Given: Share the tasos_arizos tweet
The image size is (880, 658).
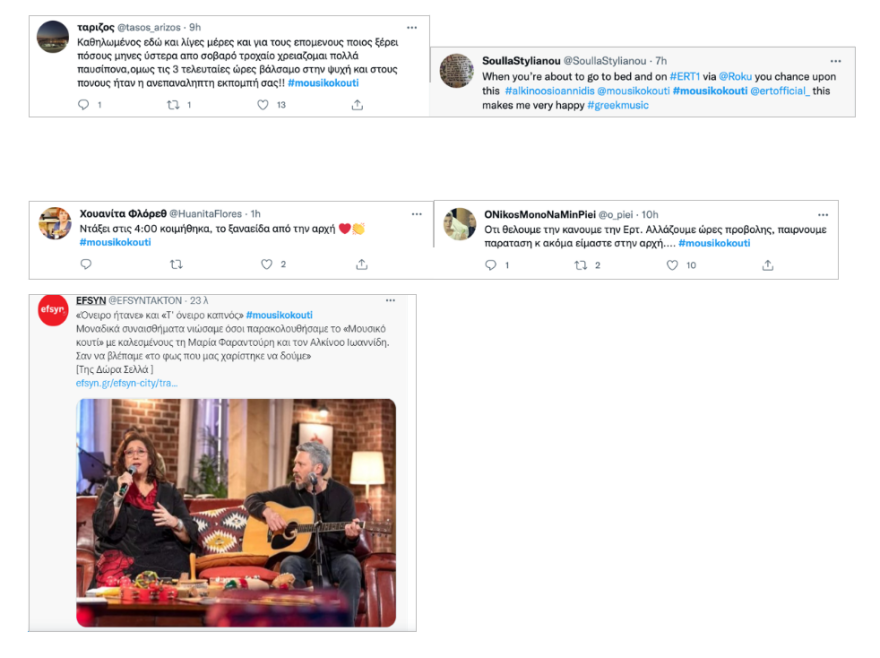Looking at the screenshot, I should 357,104.
